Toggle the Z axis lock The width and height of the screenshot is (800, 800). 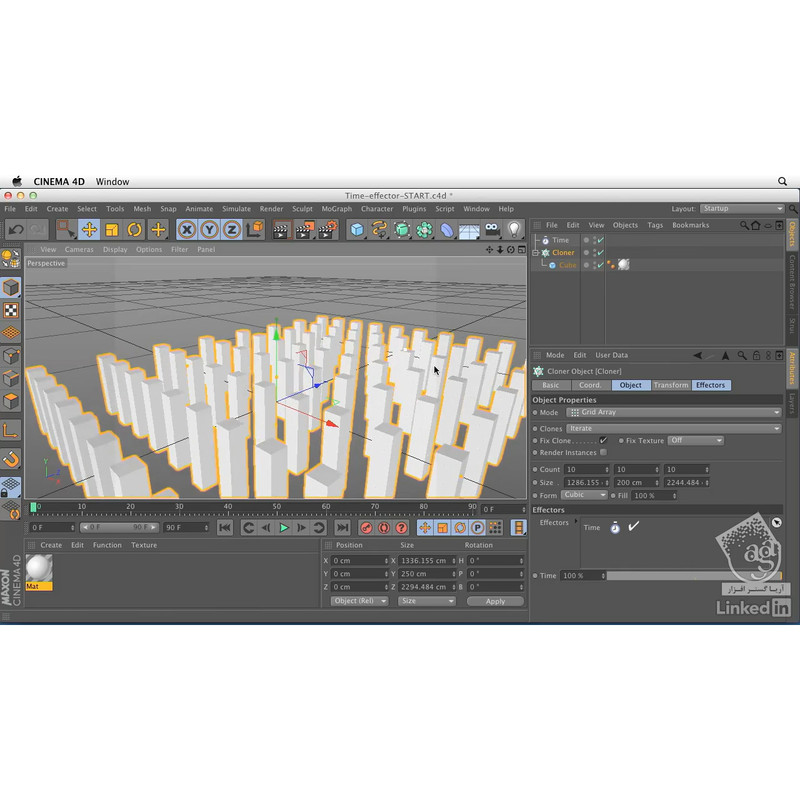(x=232, y=230)
